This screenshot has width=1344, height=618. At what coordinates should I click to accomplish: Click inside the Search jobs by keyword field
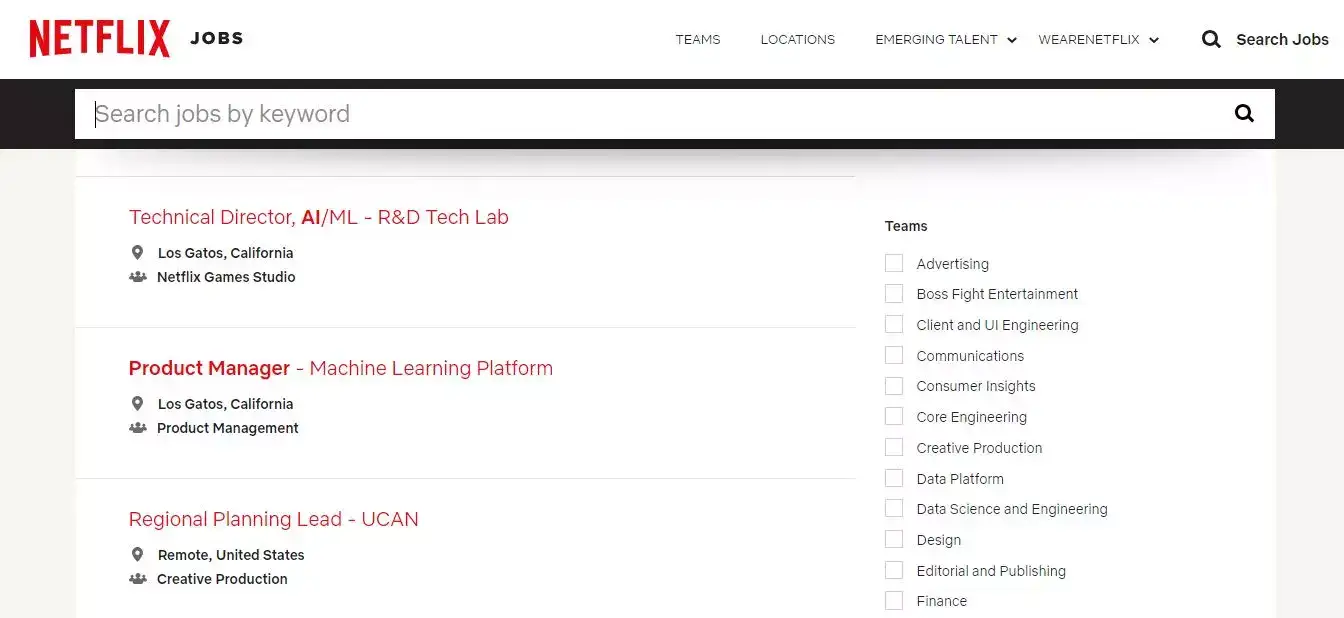(400, 113)
